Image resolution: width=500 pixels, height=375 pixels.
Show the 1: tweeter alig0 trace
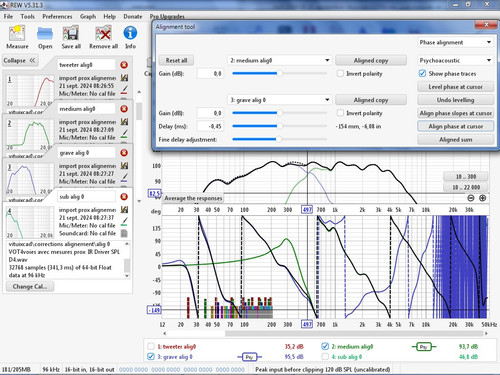click(x=151, y=346)
